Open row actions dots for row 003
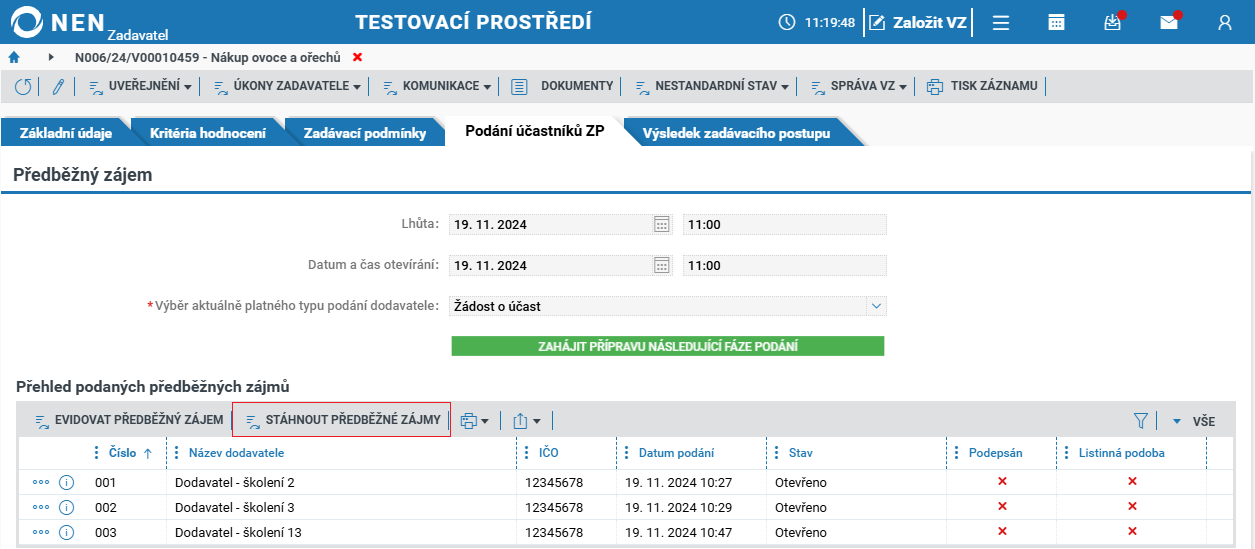The image size is (1255, 549). pyautogui.click(x=41, y=532)
